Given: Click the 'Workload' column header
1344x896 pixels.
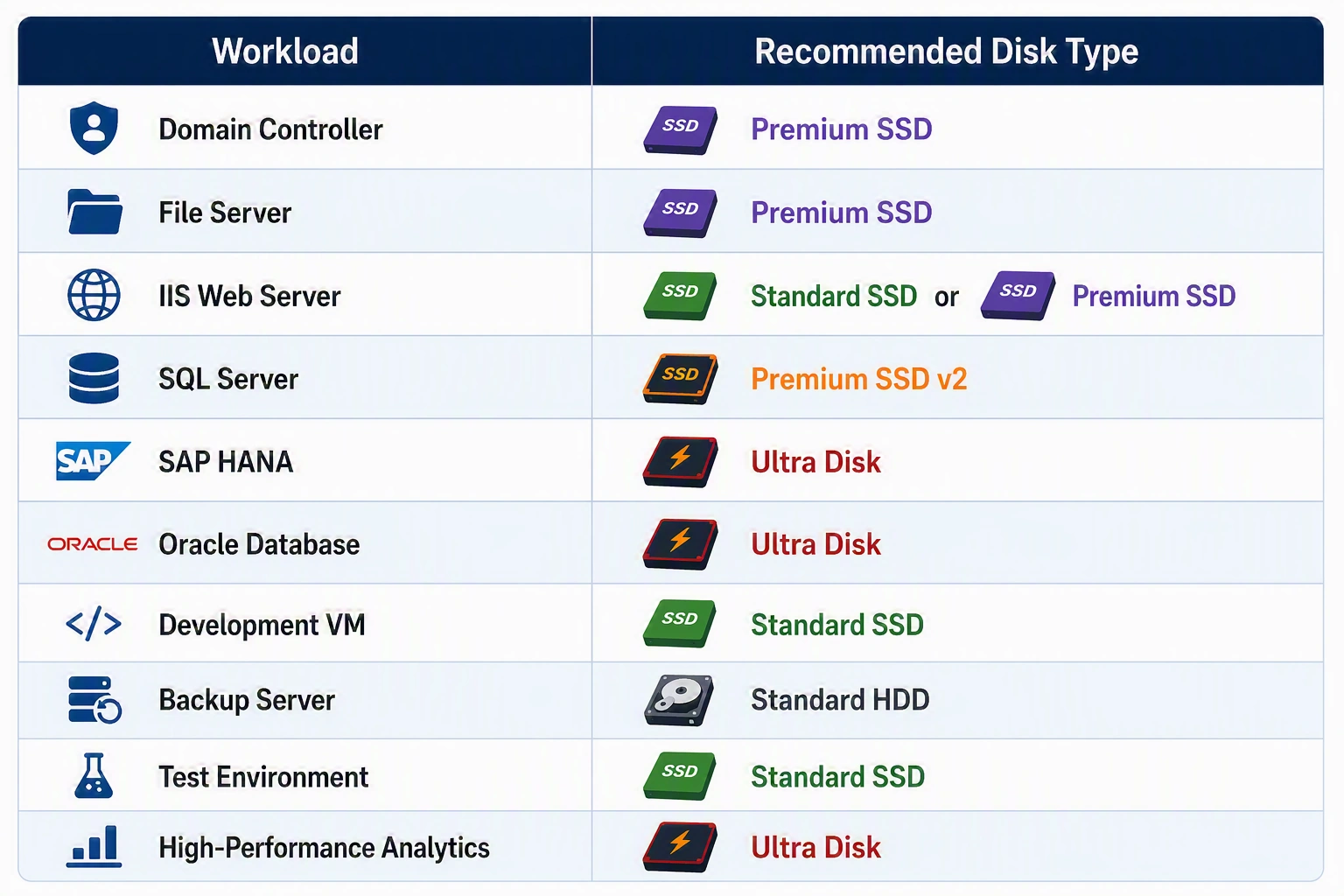Looking at the screenshot, I should point(285,51).
